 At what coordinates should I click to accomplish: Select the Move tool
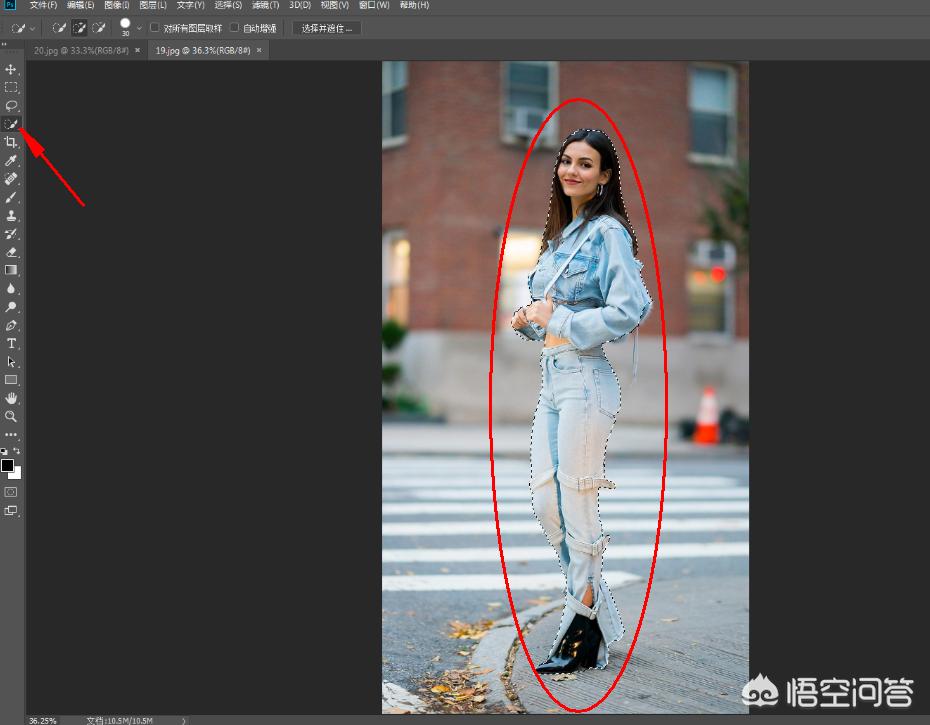coord(11,69)
